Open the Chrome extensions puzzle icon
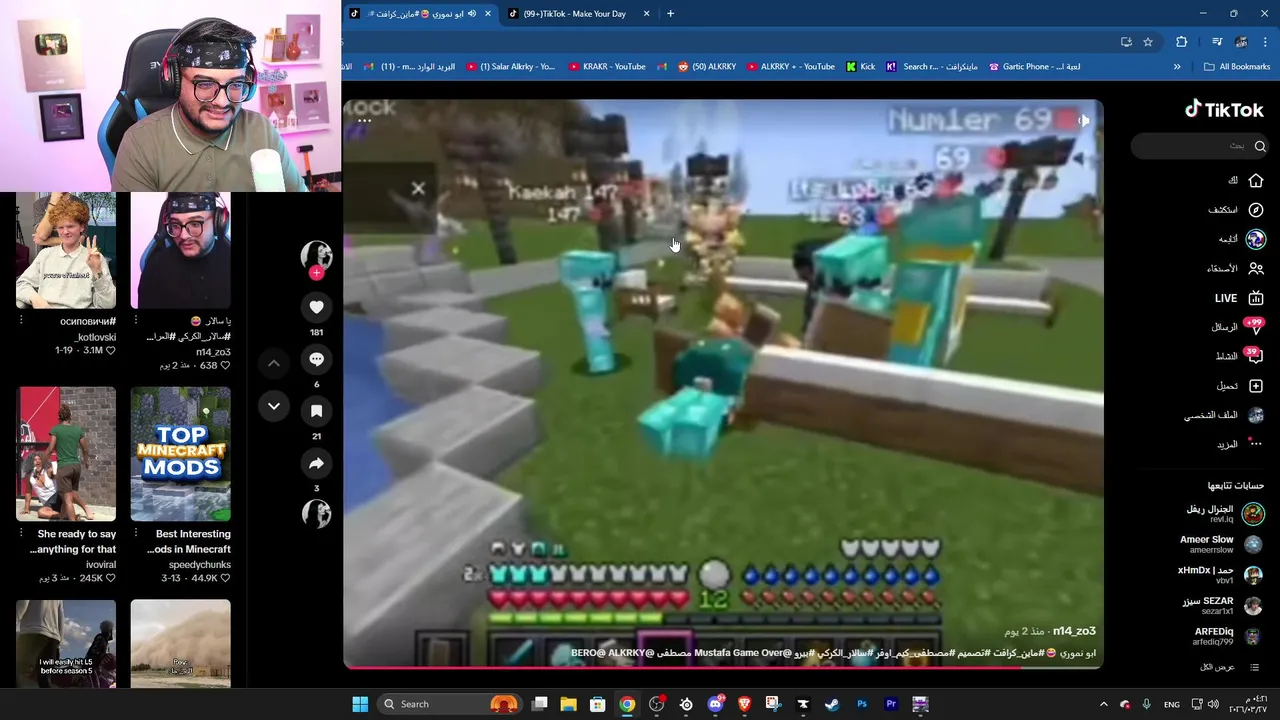Viewport: 1280px width, 720px height. point(1182,42)
